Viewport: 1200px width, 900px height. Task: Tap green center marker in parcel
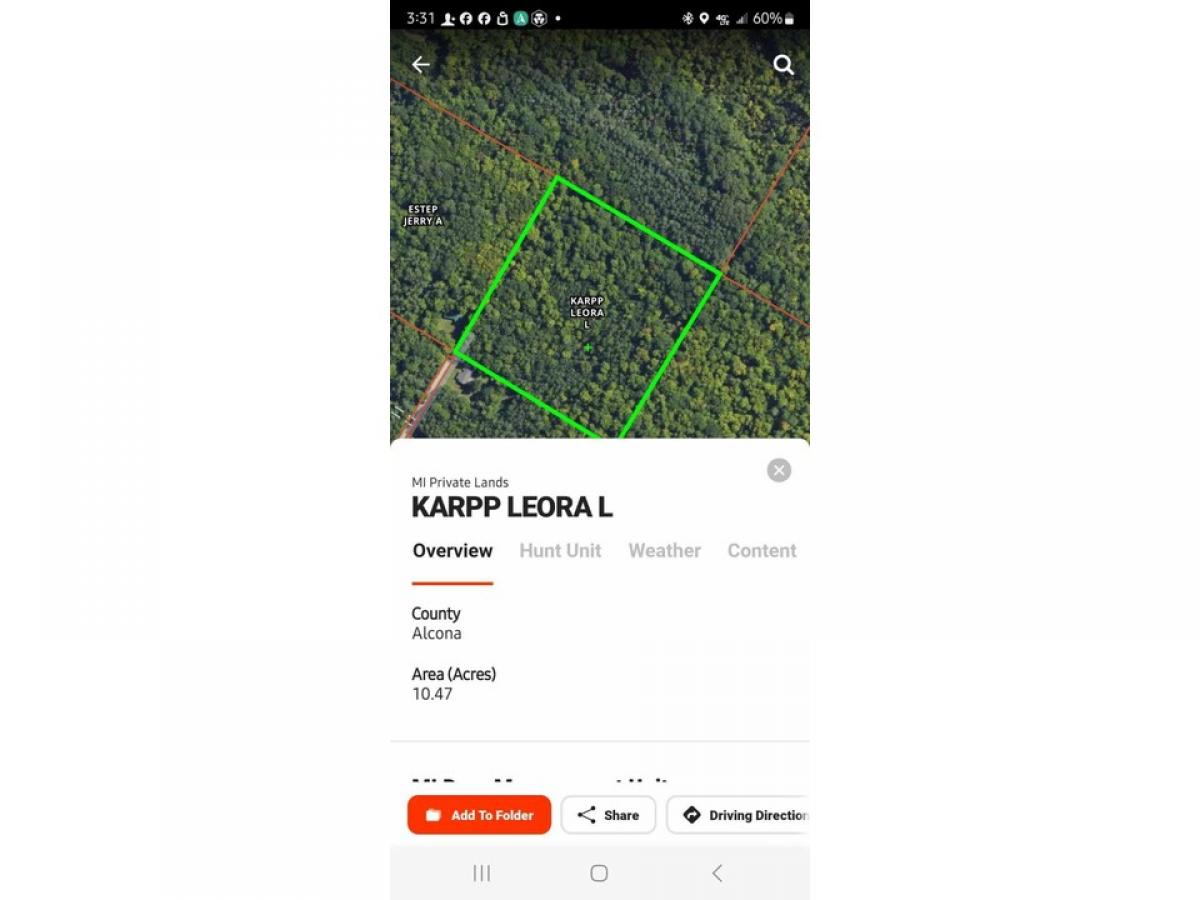[588, 348]
